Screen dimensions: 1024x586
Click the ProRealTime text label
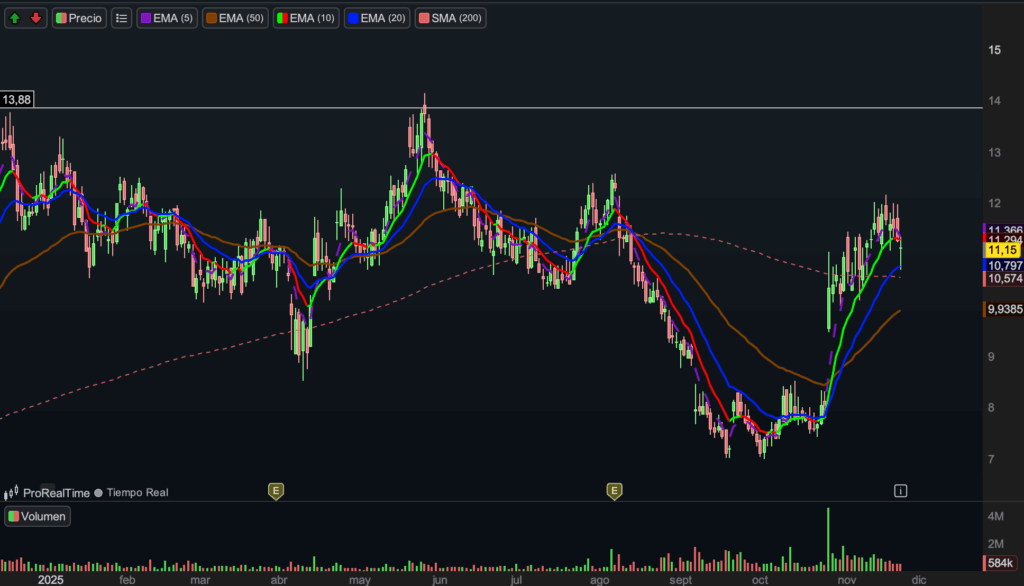pos(57,492)
